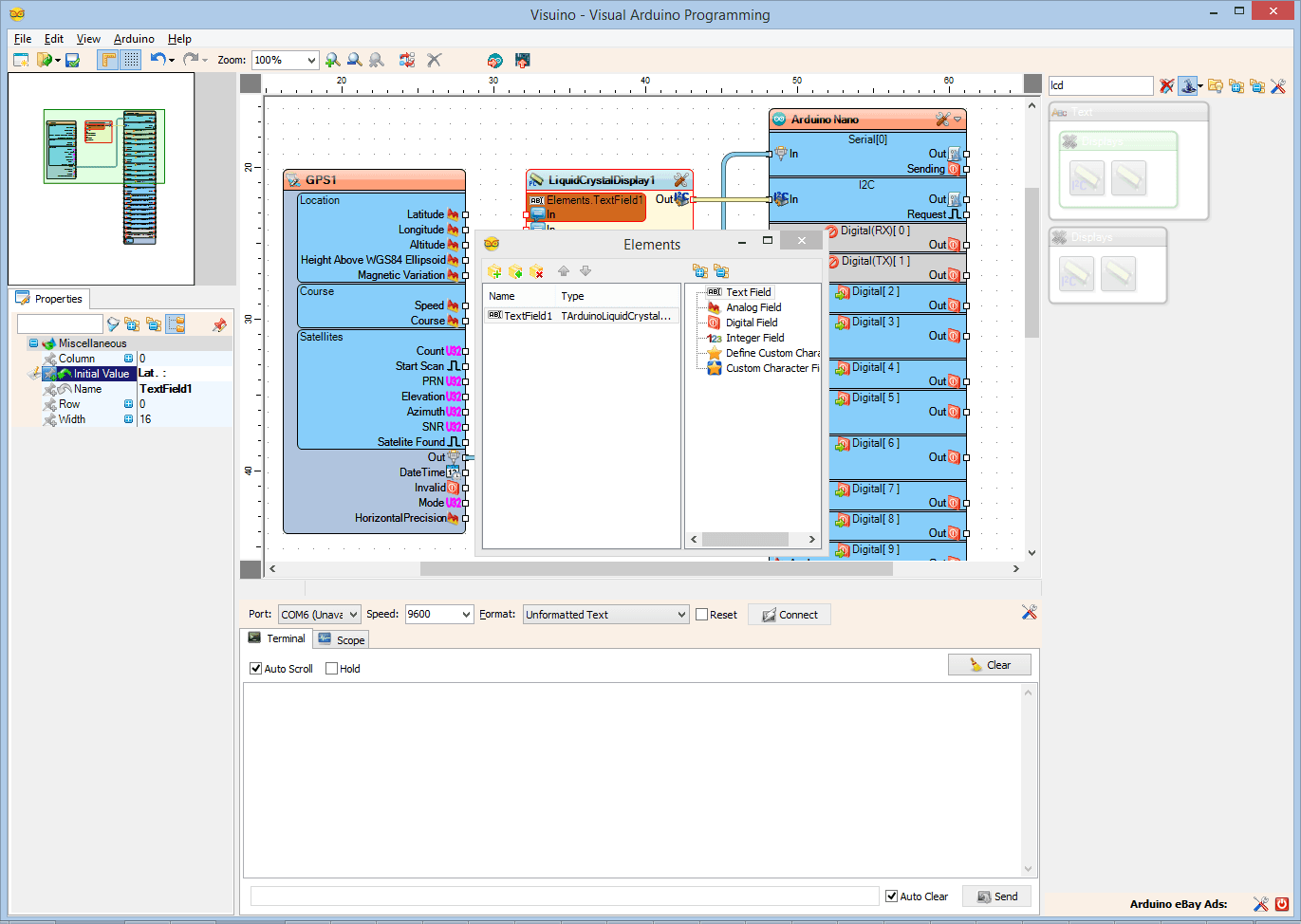Viewport: 1301px width, 924px height.
Task: Expand all categories in the Elements tree
Action: click(700, 272)
